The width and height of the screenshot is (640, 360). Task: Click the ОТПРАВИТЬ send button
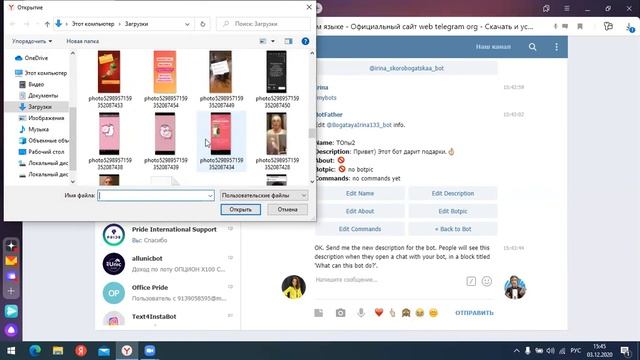[x=474, y=313]
